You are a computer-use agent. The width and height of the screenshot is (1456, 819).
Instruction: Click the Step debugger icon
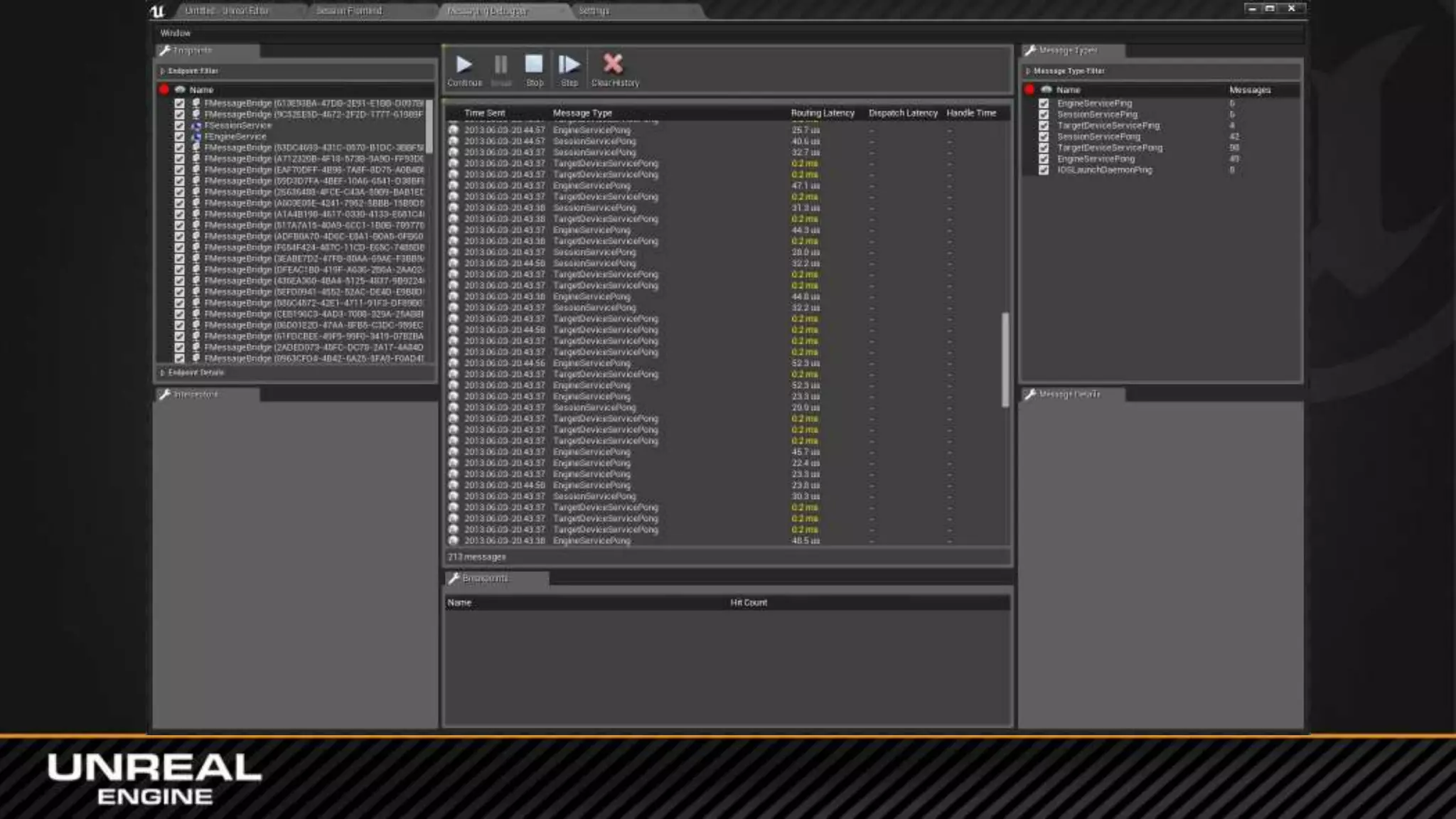coord(569,65)
